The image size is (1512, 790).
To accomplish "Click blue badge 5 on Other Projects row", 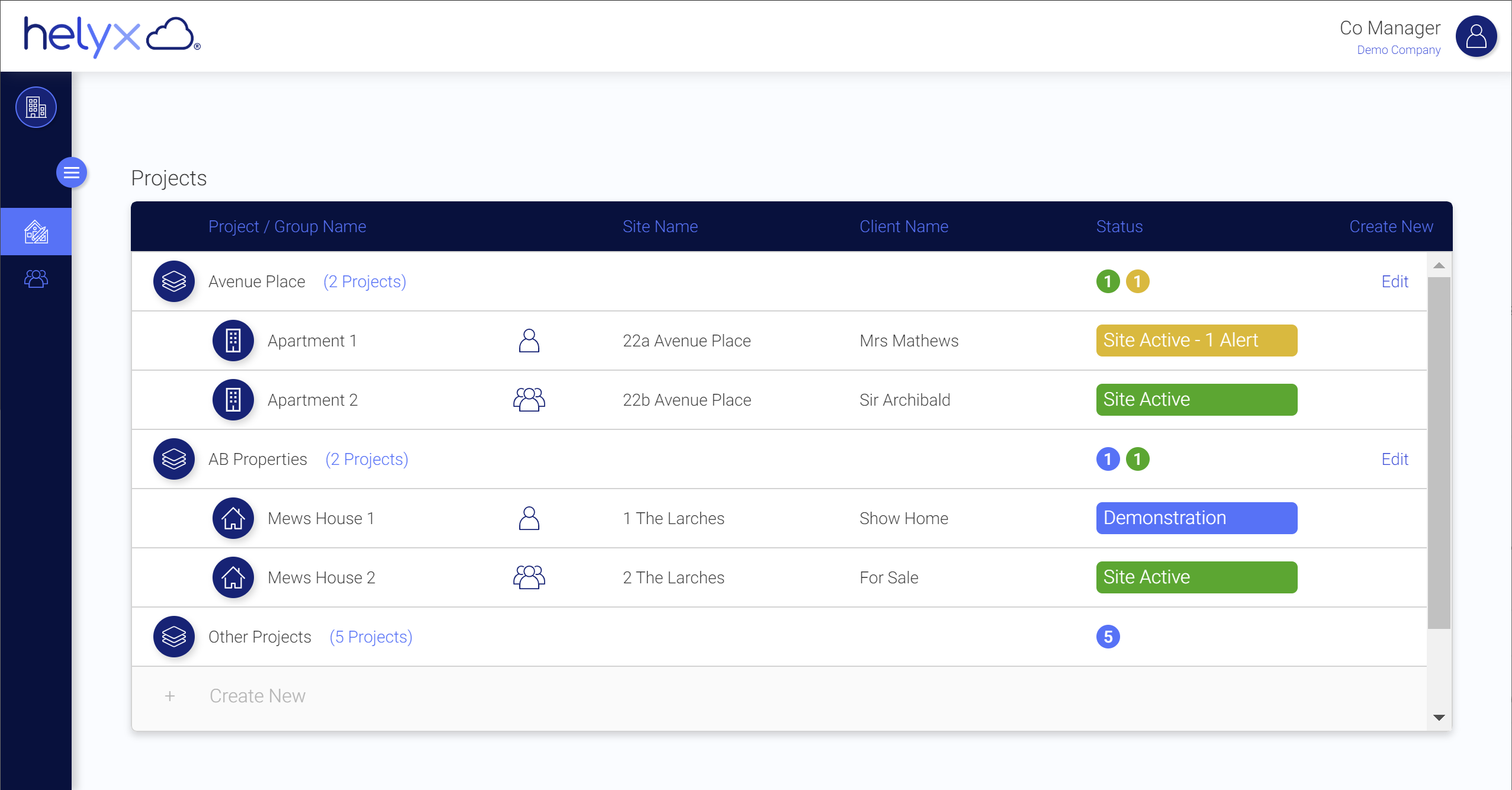I will [x=1108, y=637].
